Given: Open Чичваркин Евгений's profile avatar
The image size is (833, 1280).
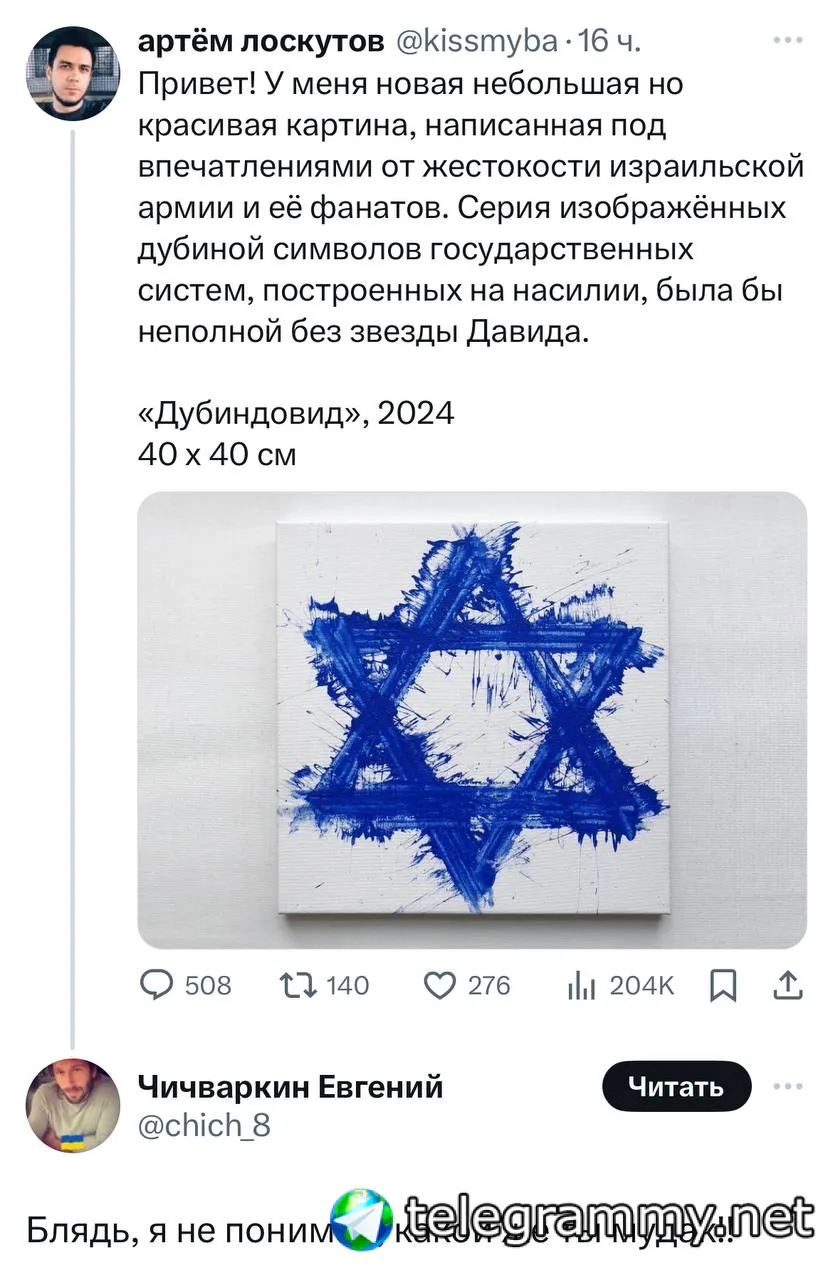Looking at the screenshot, I should click(x=73, y=1106).
